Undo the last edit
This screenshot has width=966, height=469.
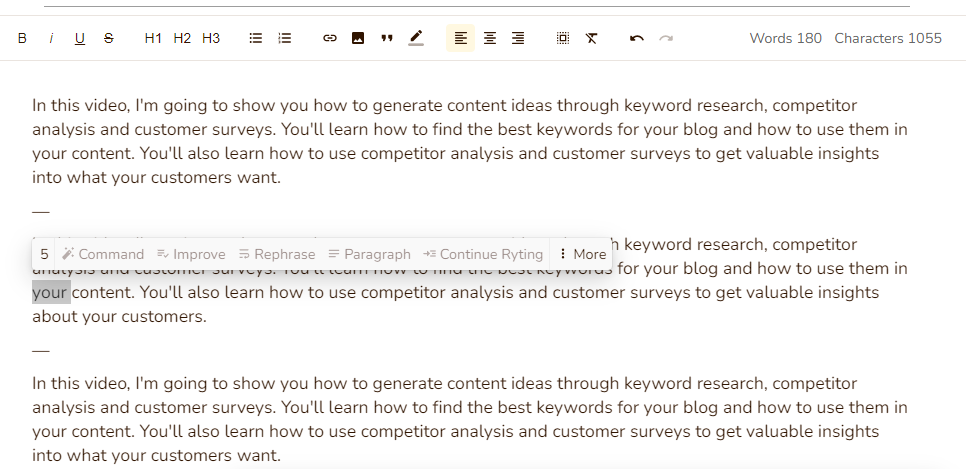coord(637,38)
